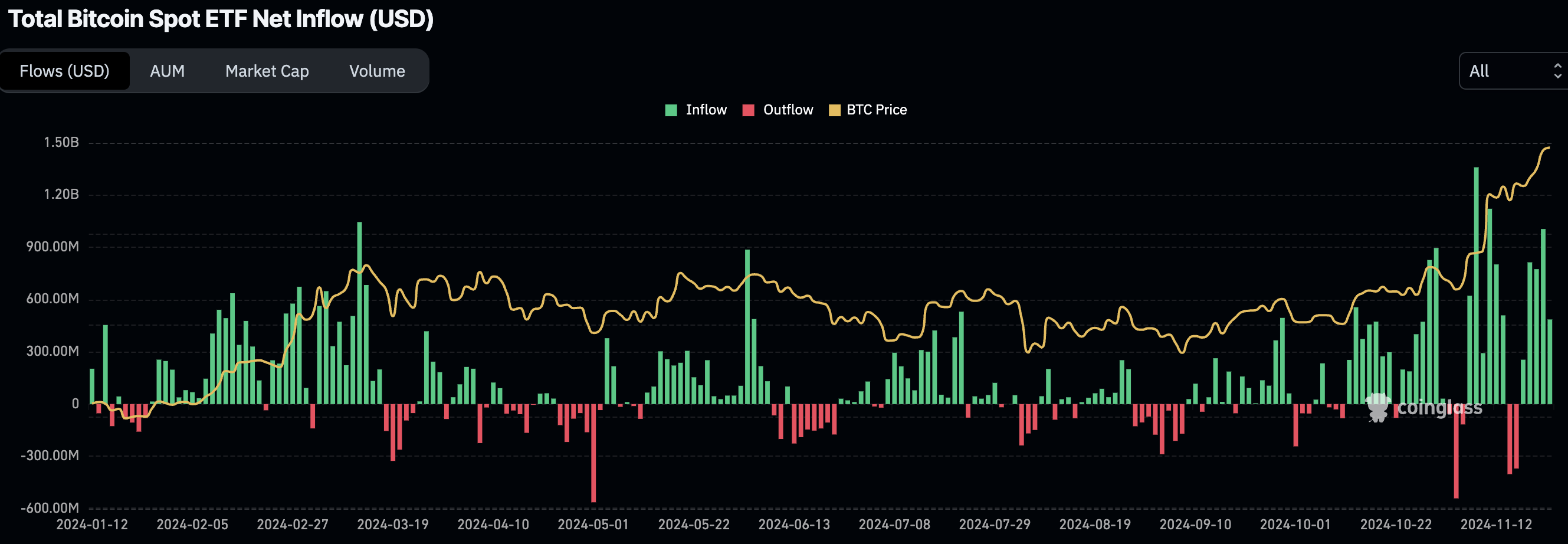Viewport: 1568px width, 544px height.
Task: Click the green Inflow legend swatch
Action: 671,110
